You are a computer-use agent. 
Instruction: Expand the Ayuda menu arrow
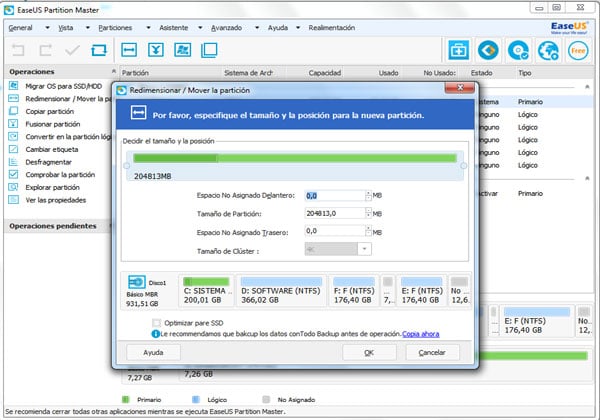(x=298, y=28)
